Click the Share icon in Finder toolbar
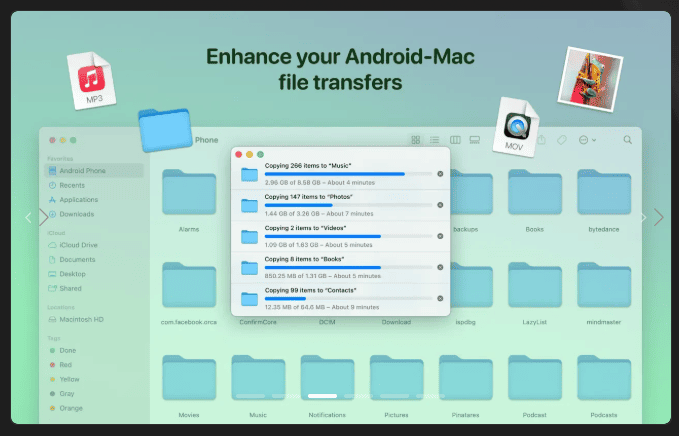 pyautogui.click(x=541, y=140)
